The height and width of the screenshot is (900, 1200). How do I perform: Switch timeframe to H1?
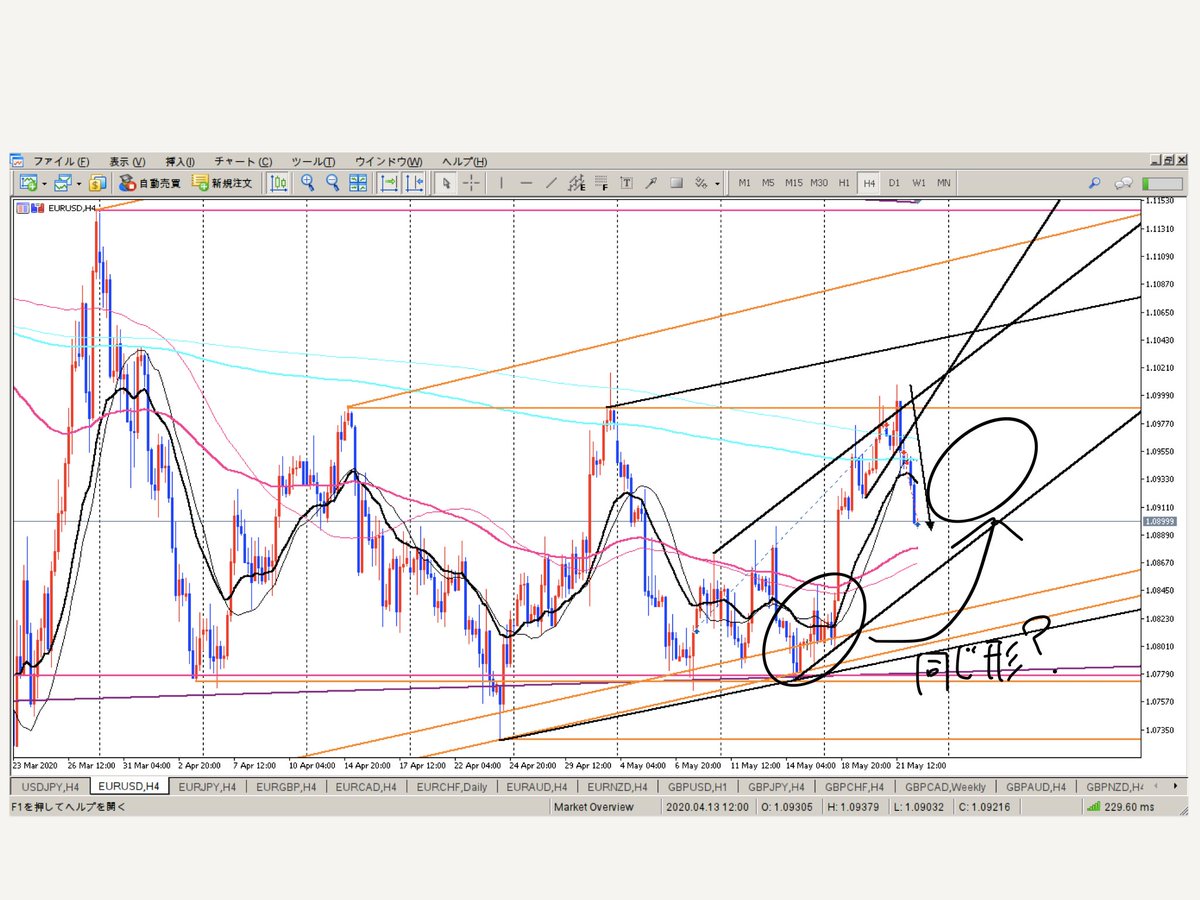(x=844, y=183)
